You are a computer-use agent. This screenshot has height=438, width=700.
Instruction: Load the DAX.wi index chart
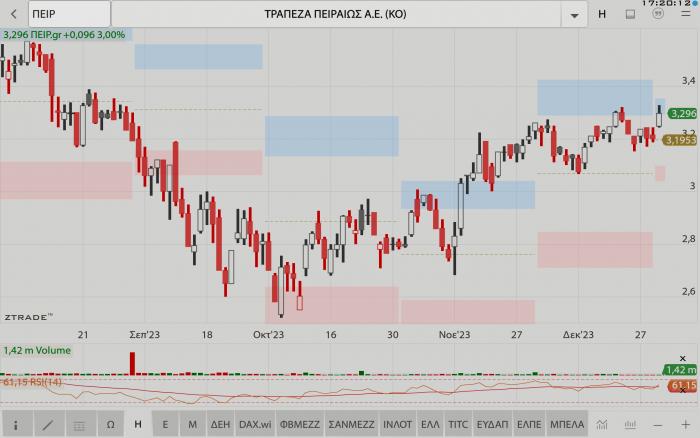254,424
